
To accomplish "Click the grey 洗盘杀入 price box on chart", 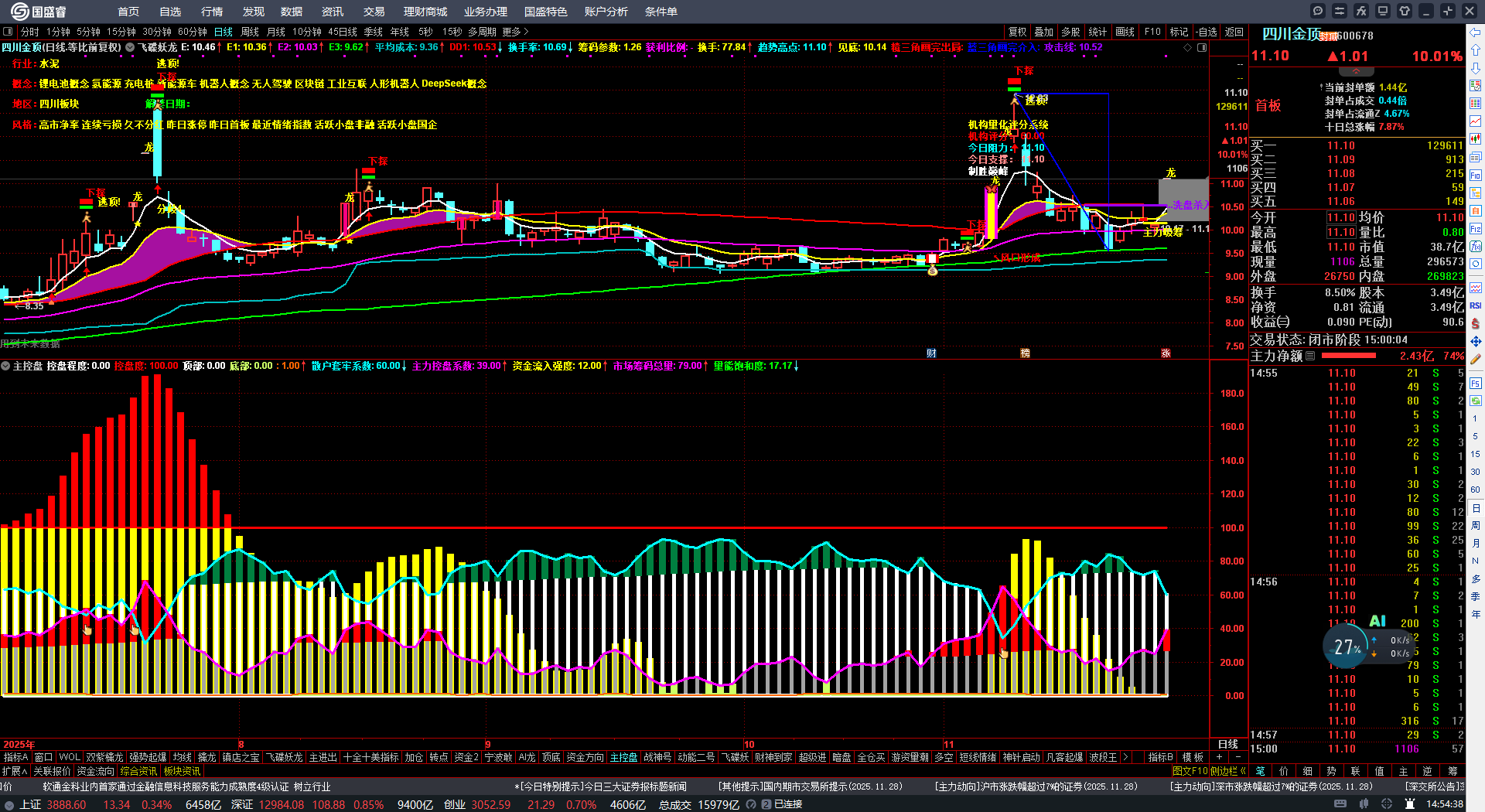I will tap(1183, 200).
